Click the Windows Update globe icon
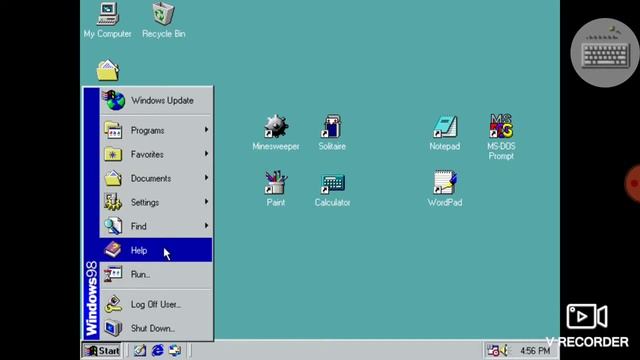This screenshot has height=360, width=640. [x=114, y=100]
